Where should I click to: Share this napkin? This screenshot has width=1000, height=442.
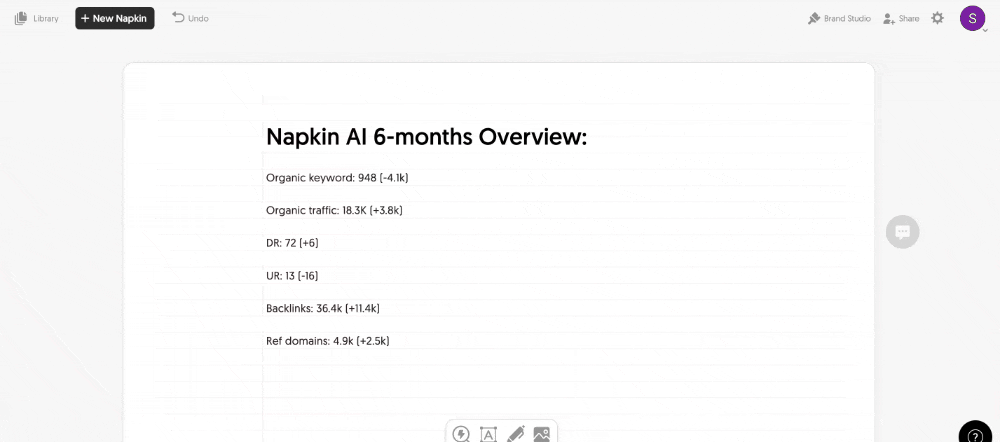[x=901, y=18]
